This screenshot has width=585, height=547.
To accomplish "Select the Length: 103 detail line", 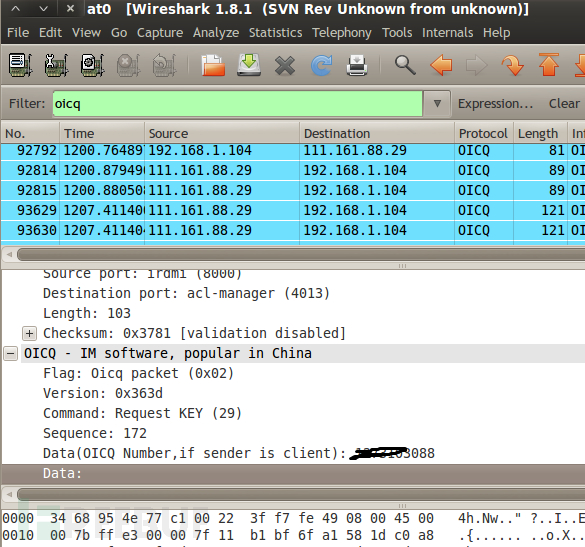I will [x=87, y=313].
